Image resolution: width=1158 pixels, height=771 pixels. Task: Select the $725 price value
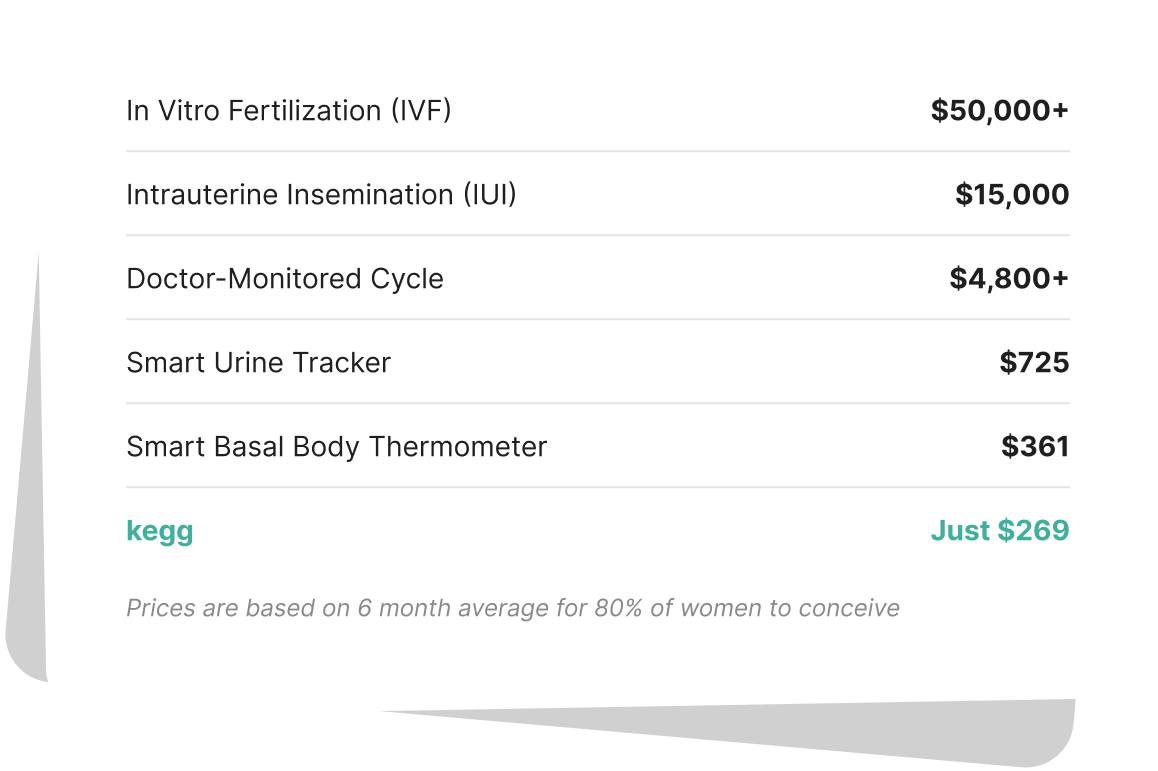1034,363
